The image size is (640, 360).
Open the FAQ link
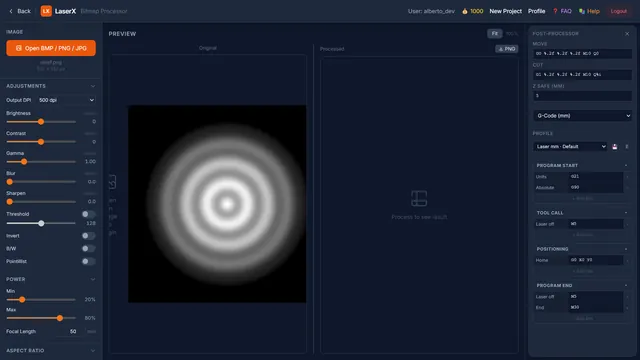[562, 11]
